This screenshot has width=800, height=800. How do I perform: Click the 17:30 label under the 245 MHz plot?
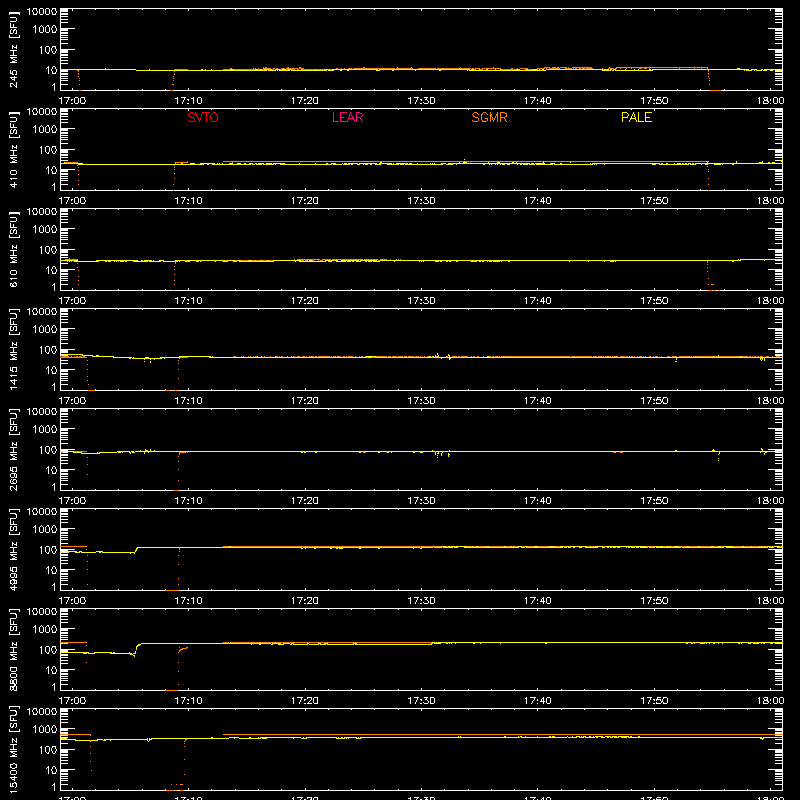421,101
